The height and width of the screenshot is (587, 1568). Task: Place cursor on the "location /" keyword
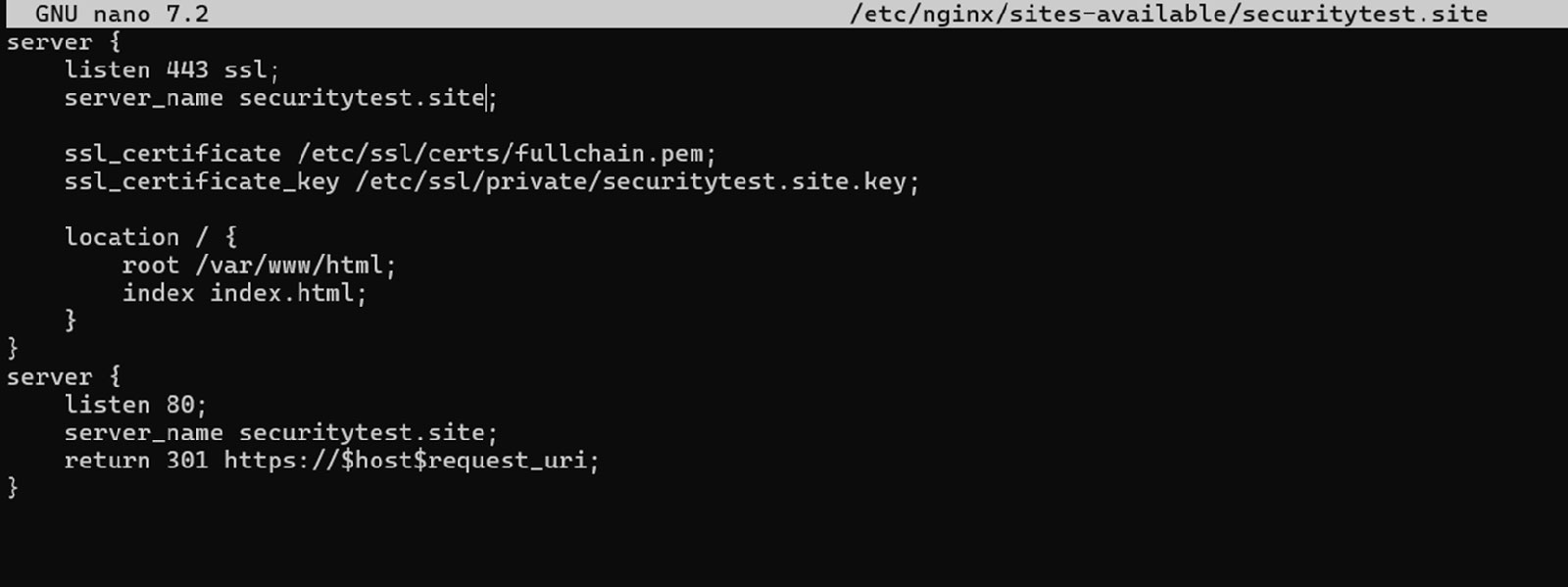(x=122, y=237)
